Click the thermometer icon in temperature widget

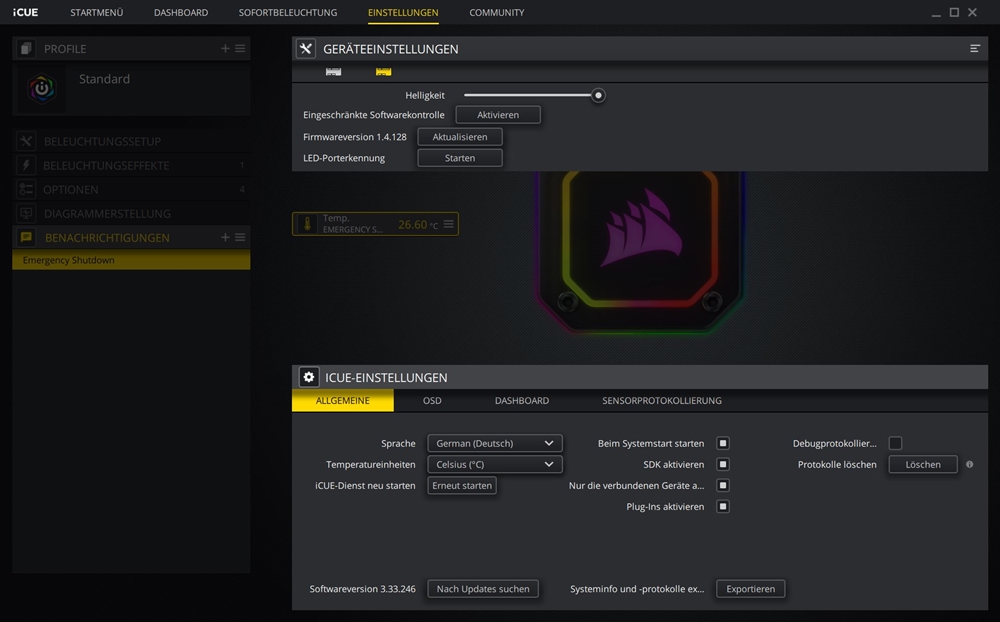(307, 224)
